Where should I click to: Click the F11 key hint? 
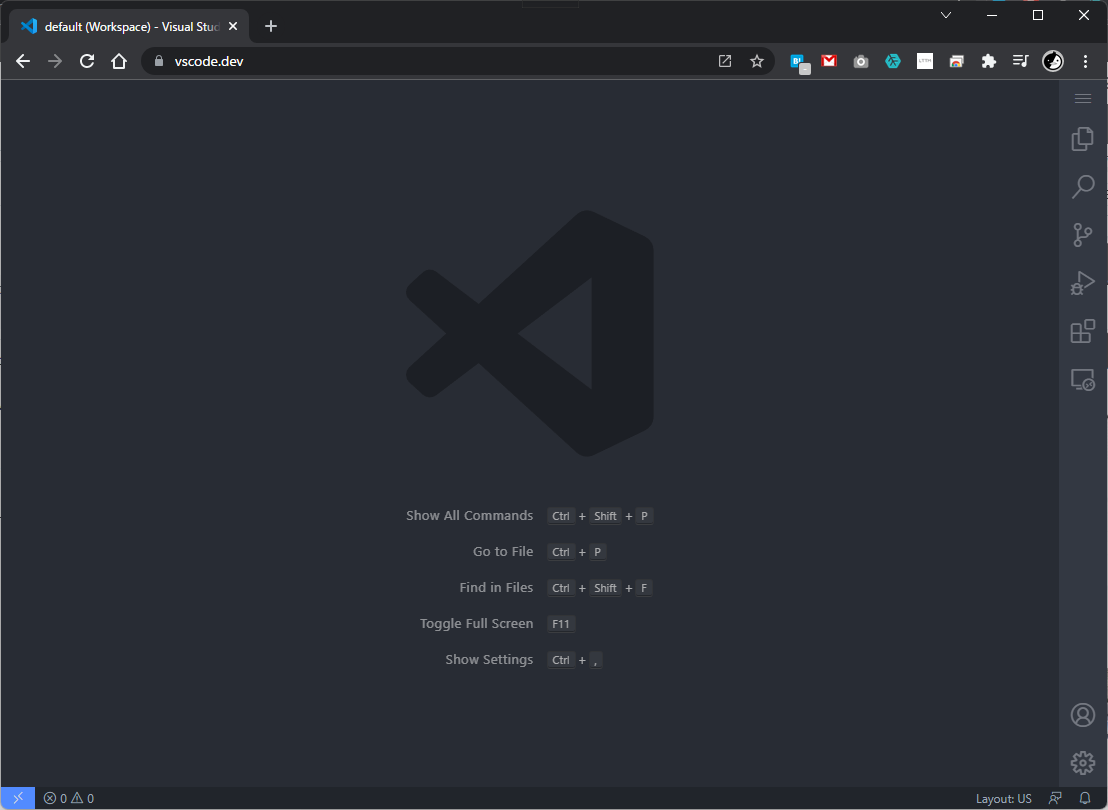[x=561, y=623]
